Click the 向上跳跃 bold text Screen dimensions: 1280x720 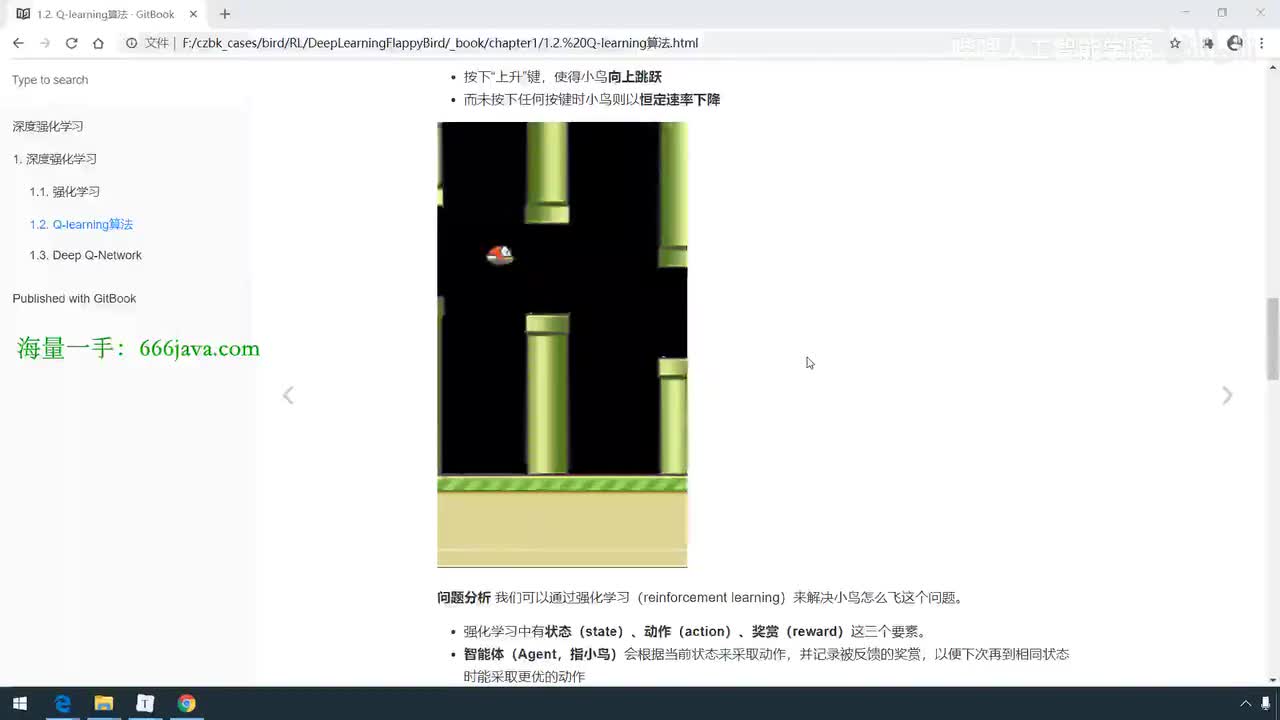coord(635,76)
